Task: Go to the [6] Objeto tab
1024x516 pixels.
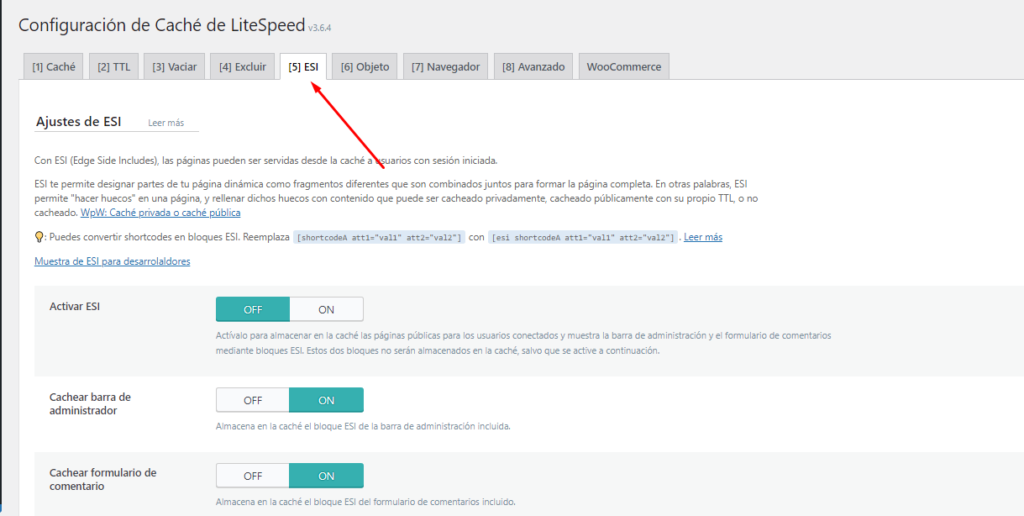Action: (x=364, y=67)
